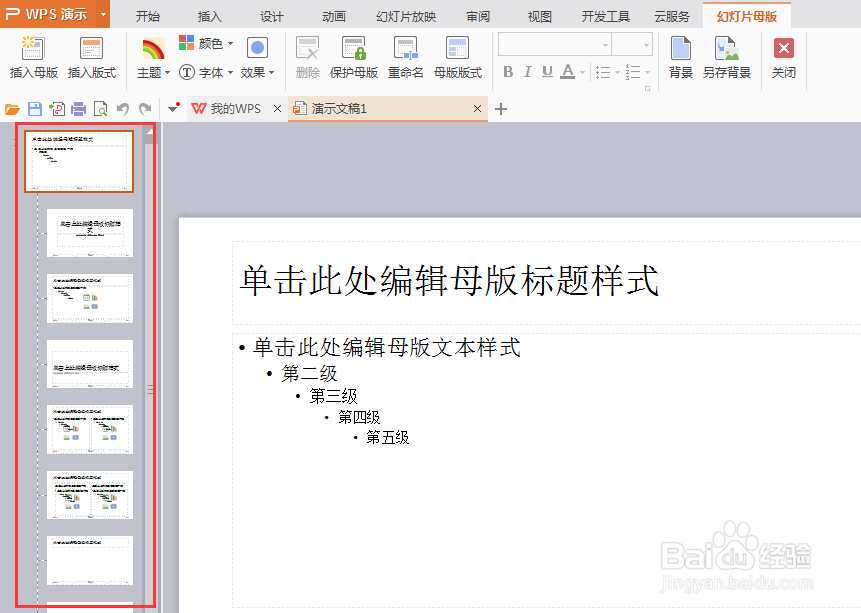Switch to the 视图 (View) ribbon tab
The height and width of the screenshot is (613, 861).
[x=539, y=15]
